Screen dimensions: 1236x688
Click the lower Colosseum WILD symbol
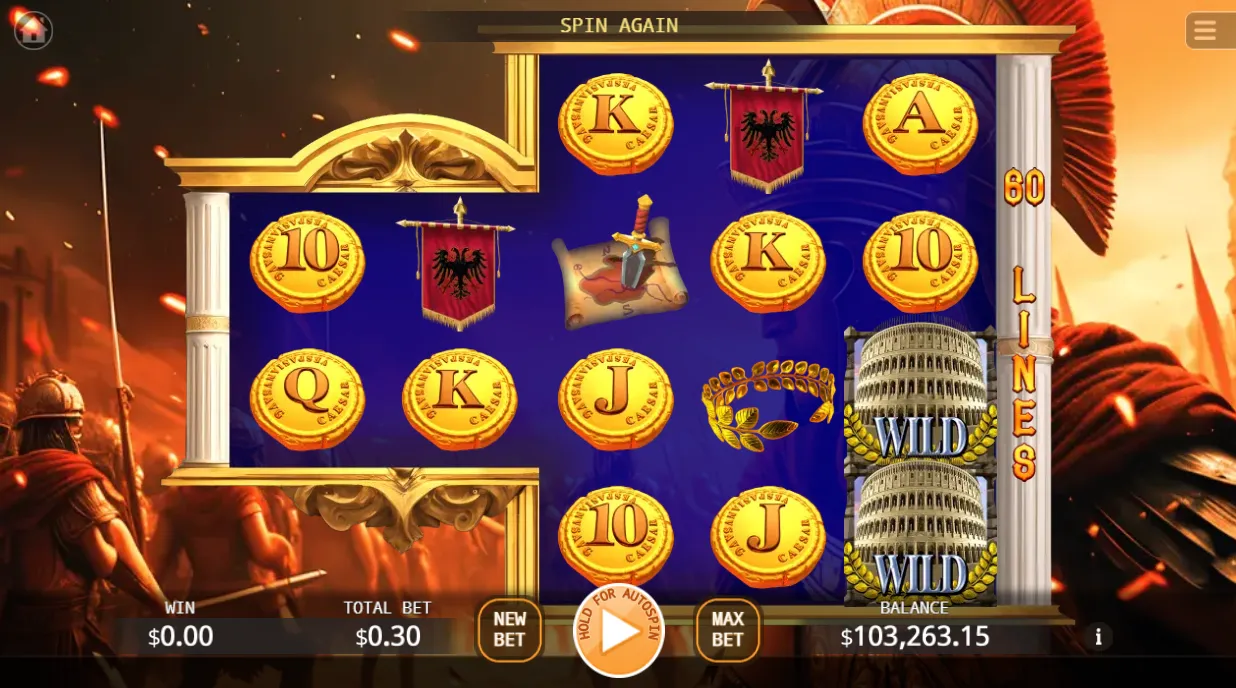920,536
